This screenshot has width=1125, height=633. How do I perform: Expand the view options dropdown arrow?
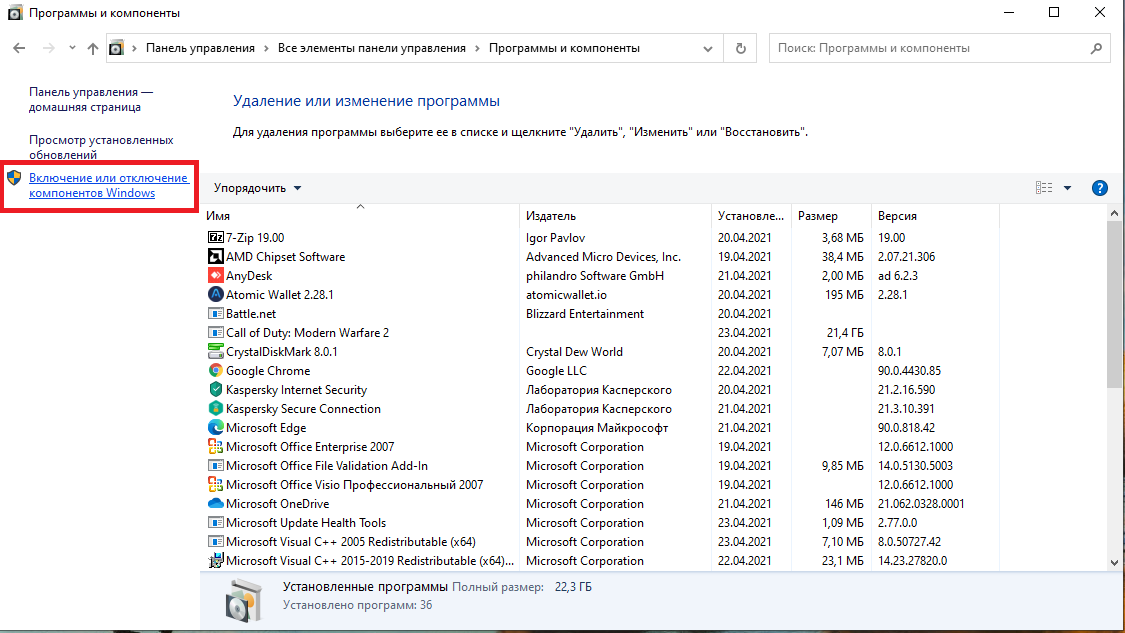[x=1067, y=188]
